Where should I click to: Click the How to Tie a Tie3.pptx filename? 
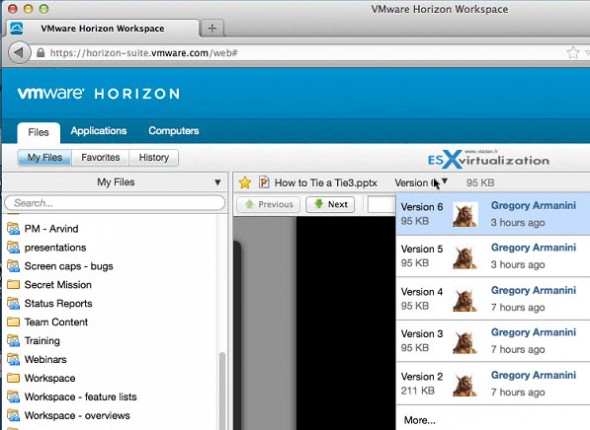tap(326, 183)
